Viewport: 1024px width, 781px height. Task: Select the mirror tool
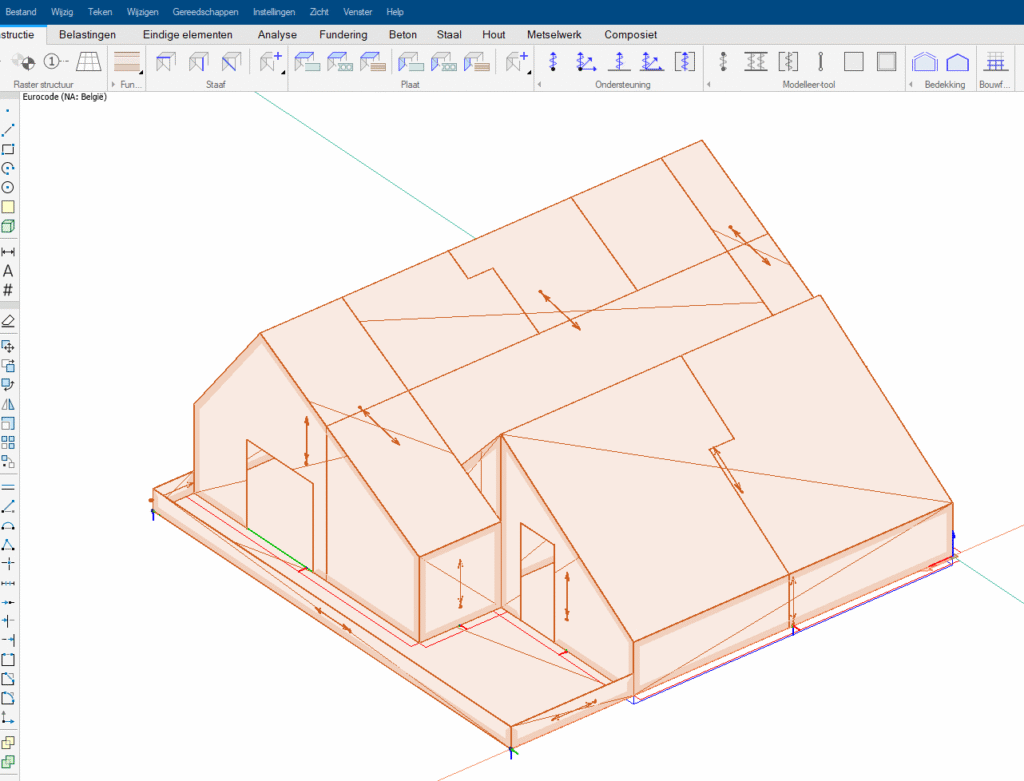(8, 404)
